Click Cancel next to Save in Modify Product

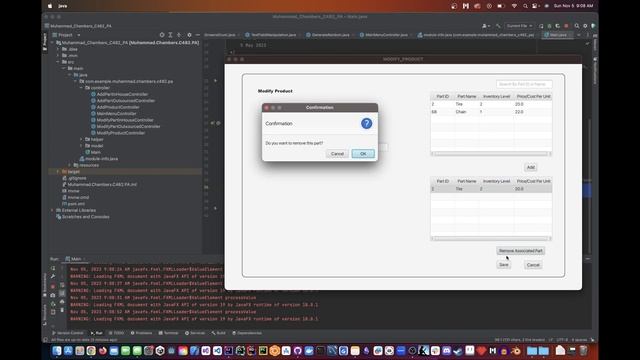[x=533, y=265]
